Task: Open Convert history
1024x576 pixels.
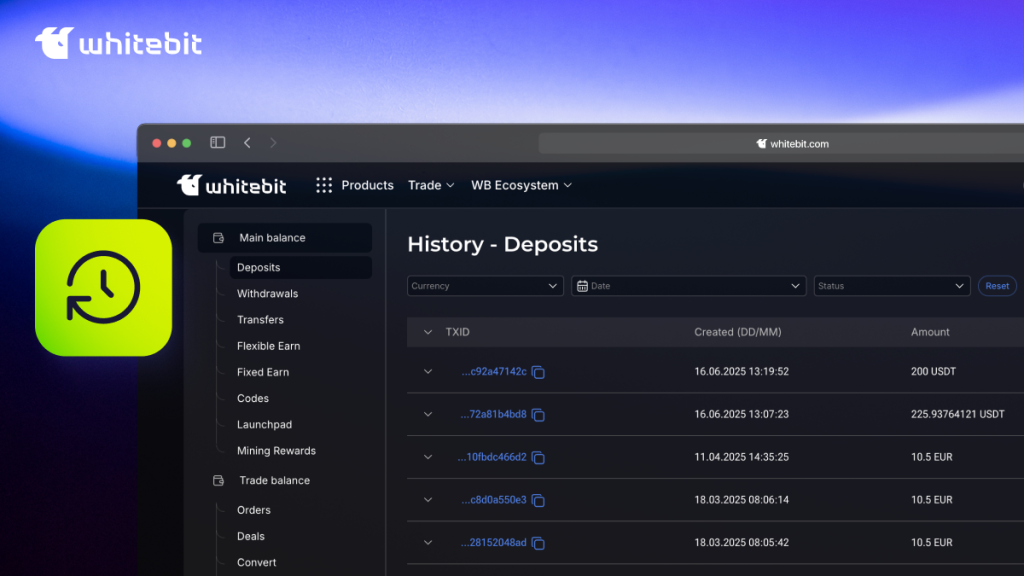Action: click(x=256, y=562)
